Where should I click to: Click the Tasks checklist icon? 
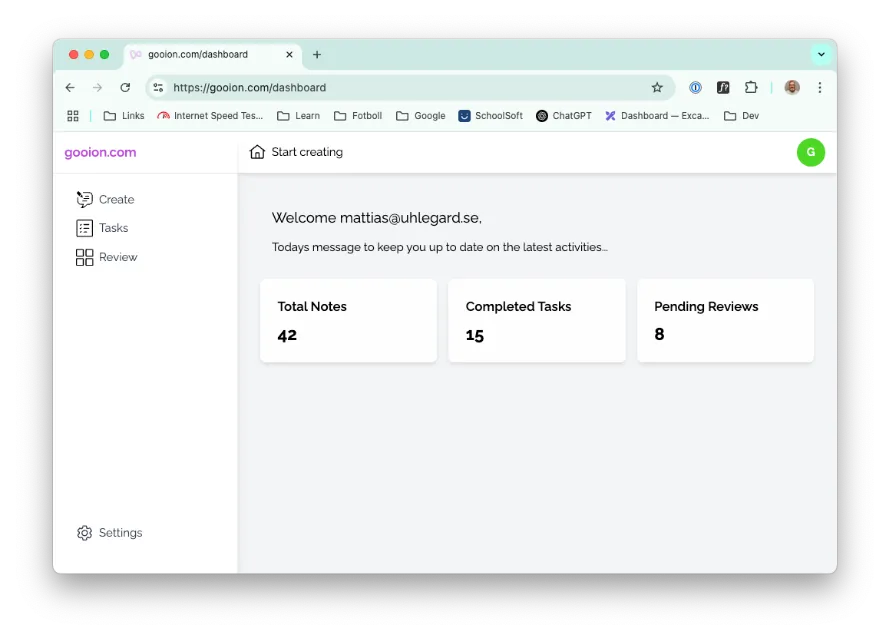(x=84, y=228)
